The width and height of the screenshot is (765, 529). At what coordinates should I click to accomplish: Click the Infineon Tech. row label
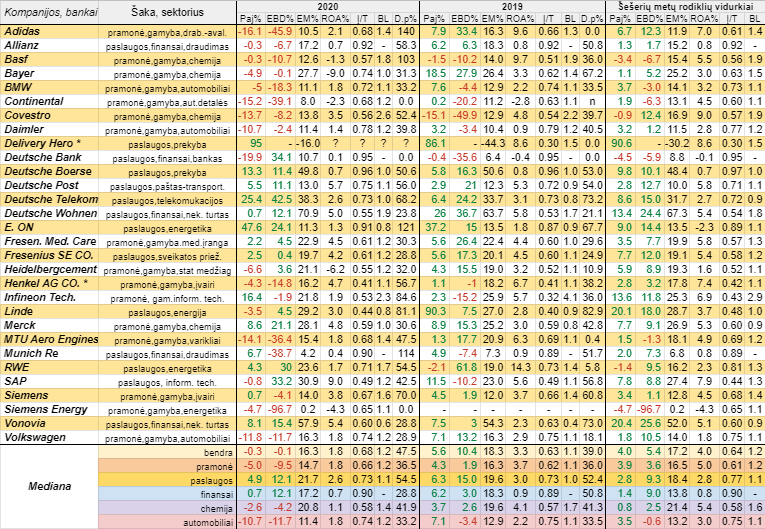click(x=50, y=298)
